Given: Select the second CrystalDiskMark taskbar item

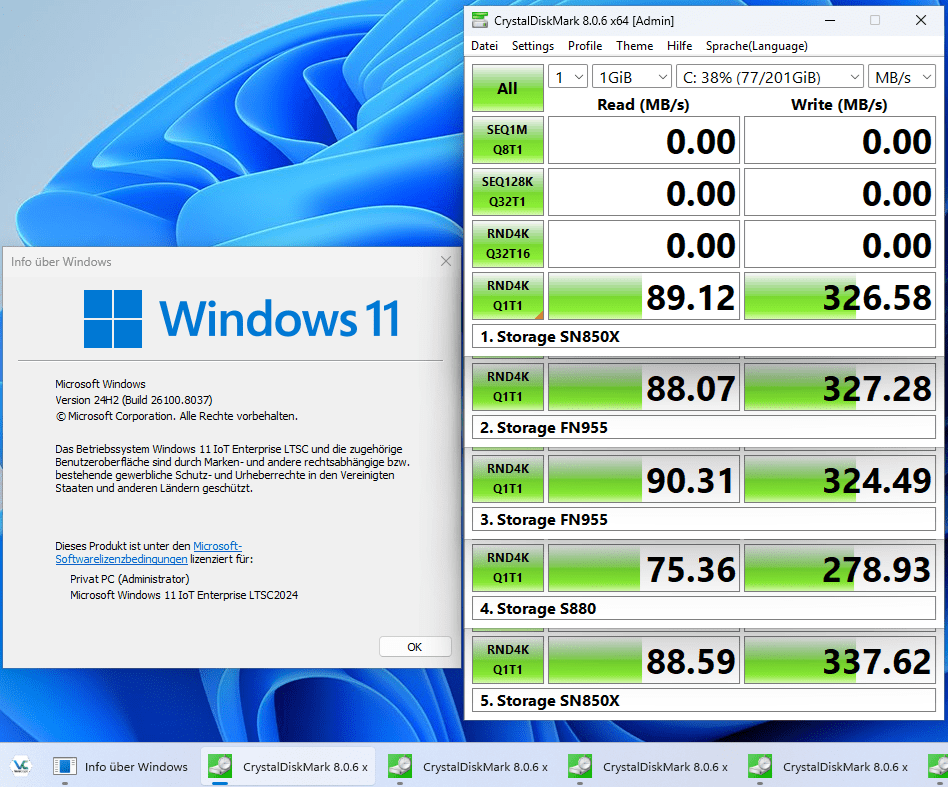Looking at the screenshot, I should click(468, 766).
